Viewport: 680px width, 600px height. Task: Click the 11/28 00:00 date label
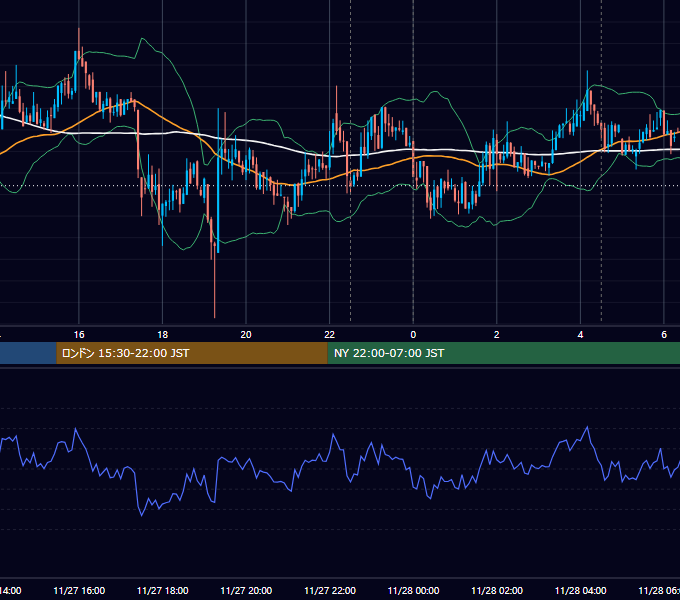413,590
